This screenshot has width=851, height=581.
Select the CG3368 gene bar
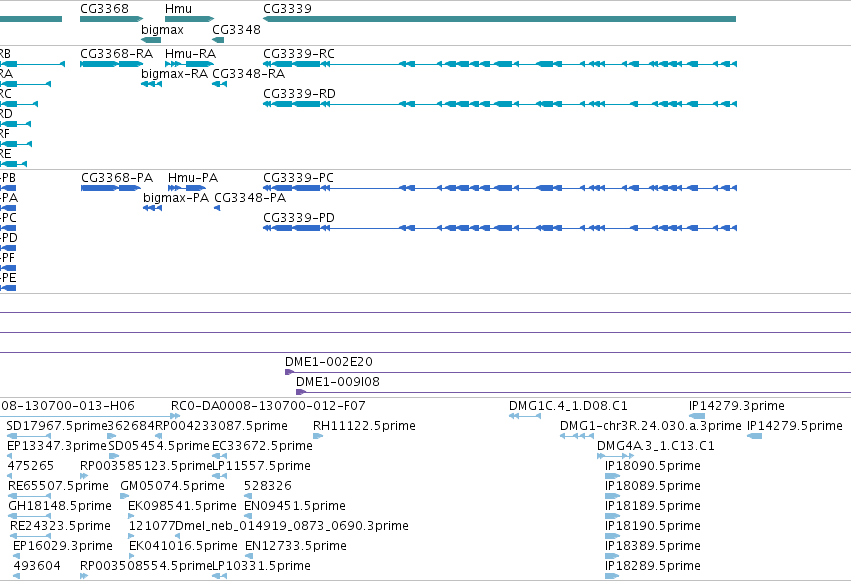pyautogui.click(x=111, y=19)
